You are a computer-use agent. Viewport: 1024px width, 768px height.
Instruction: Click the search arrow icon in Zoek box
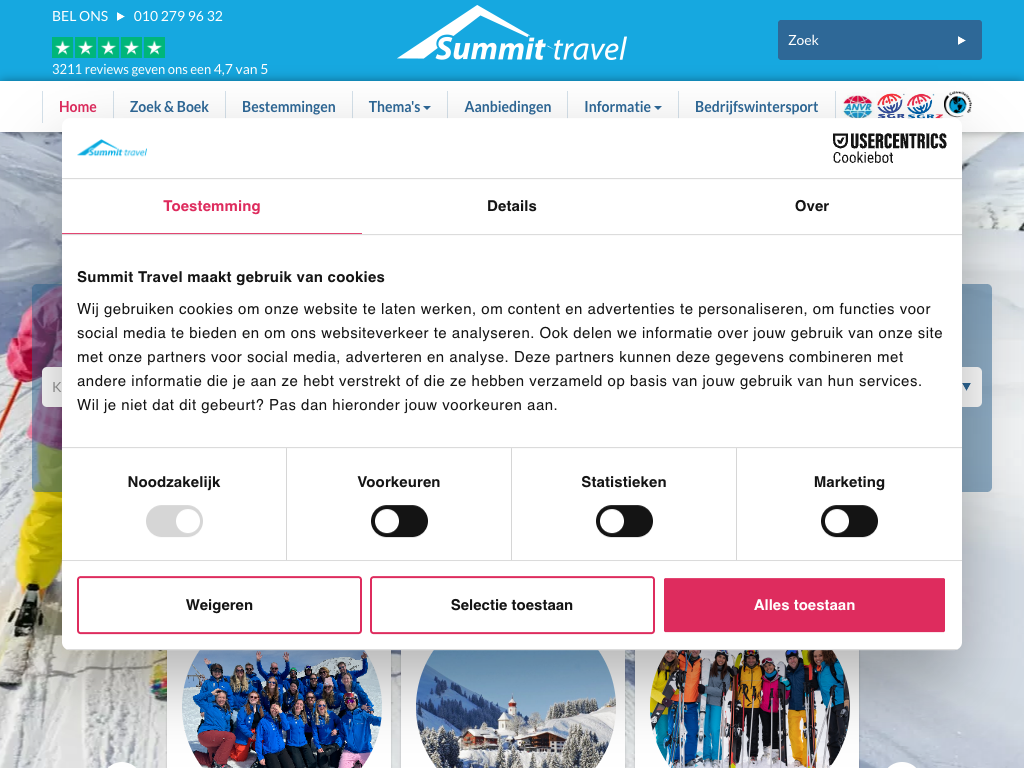(961, 40)
